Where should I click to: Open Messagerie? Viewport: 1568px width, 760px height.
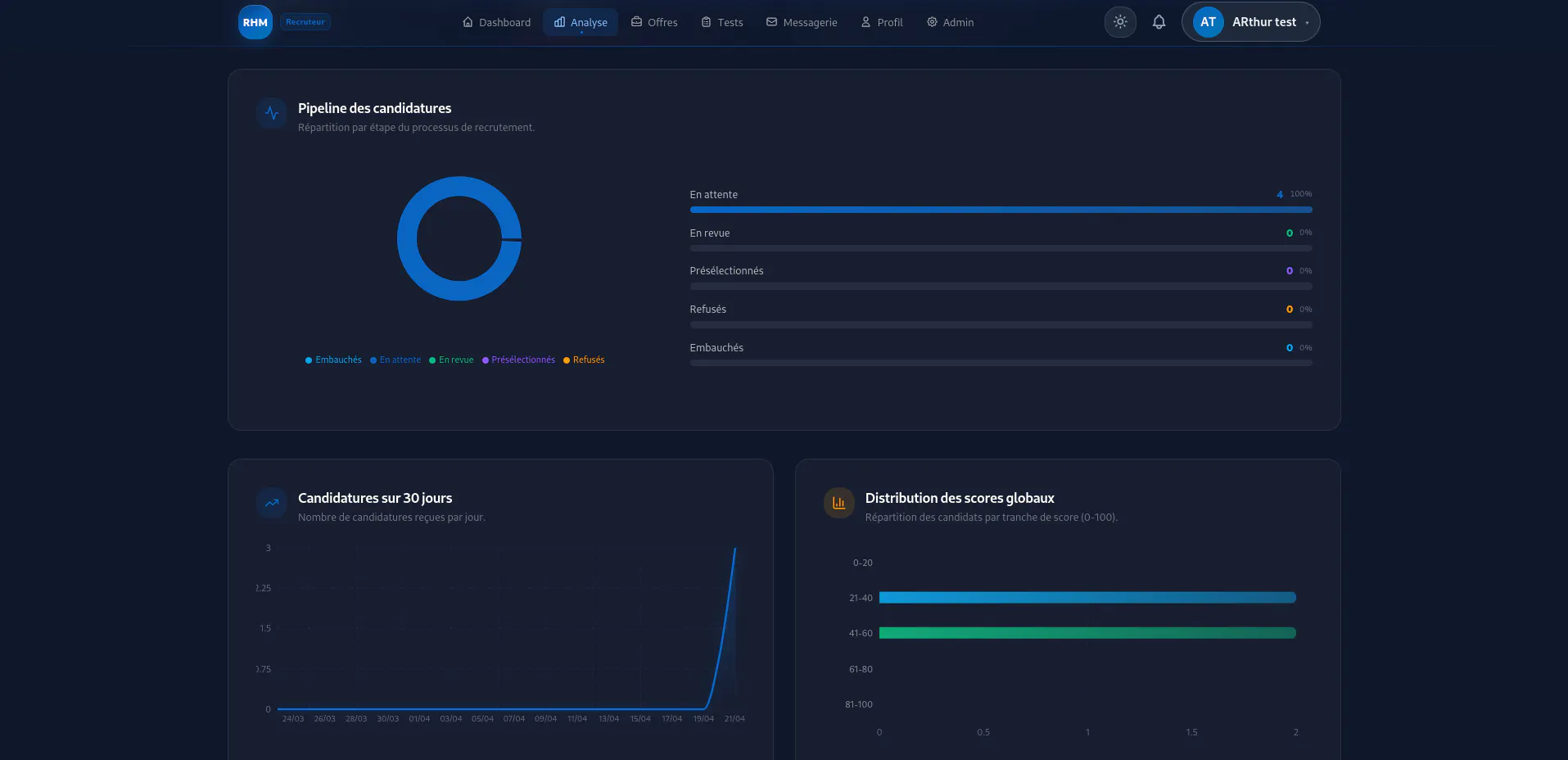pos(802,22)
